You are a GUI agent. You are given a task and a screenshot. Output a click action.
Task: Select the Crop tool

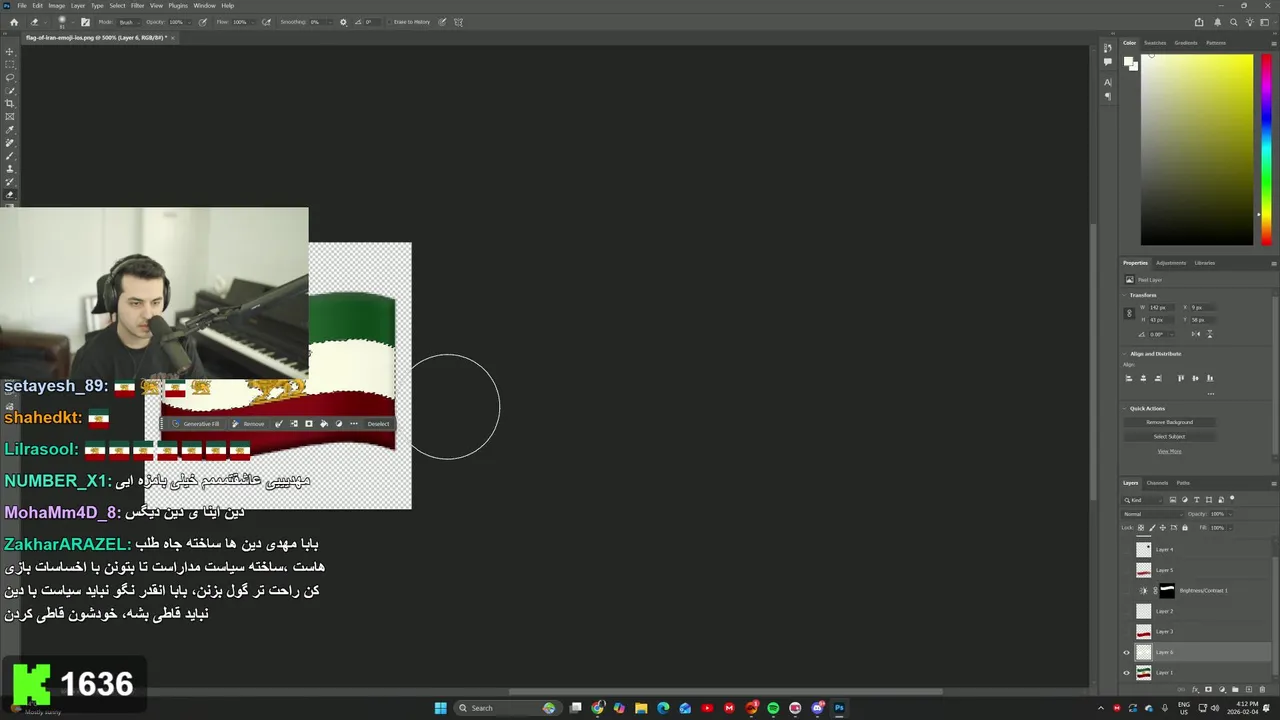(11, 104)
